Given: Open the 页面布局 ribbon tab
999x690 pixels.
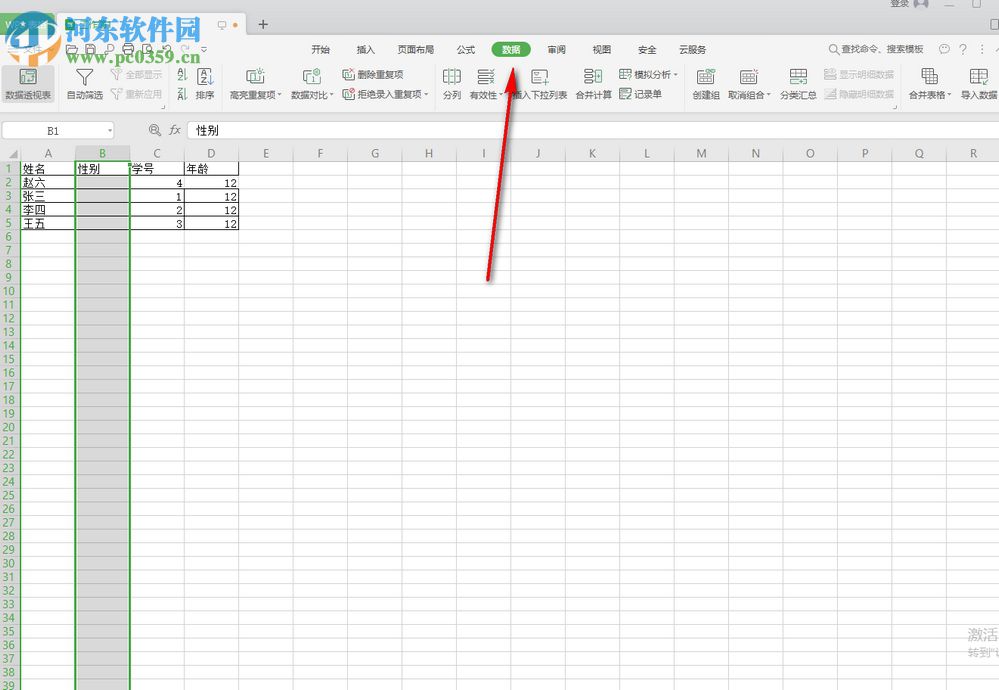Looking at the screenshot, I should [415, 50].
